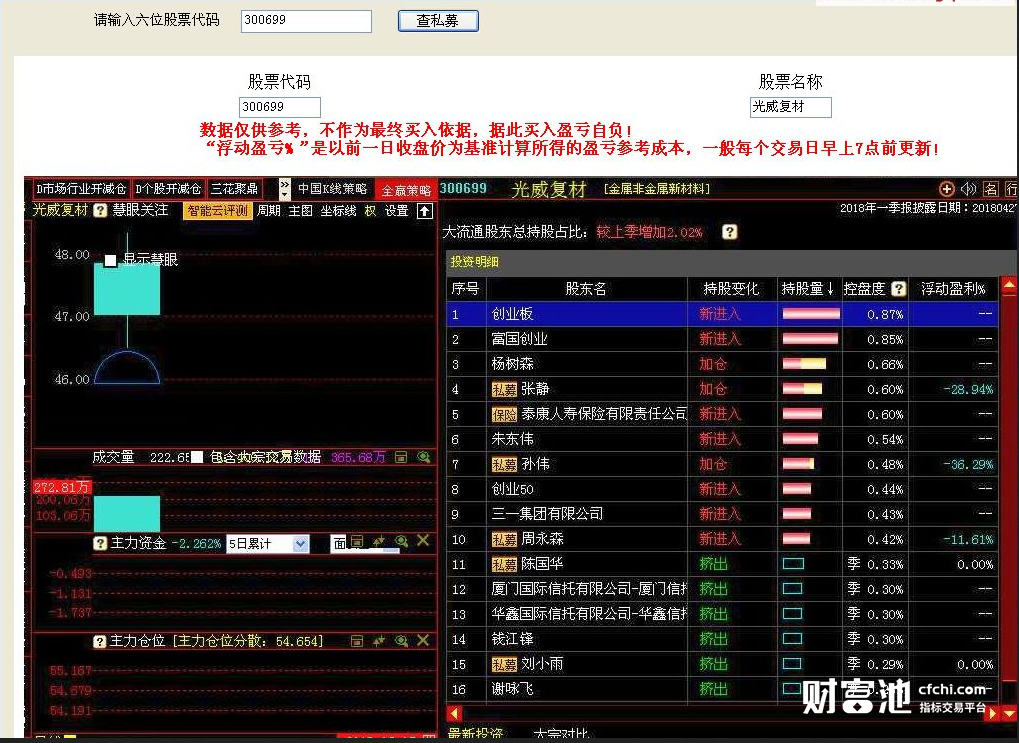
Task: Click the 私募 tag beside 孙伟
Action: coord(504,465)
